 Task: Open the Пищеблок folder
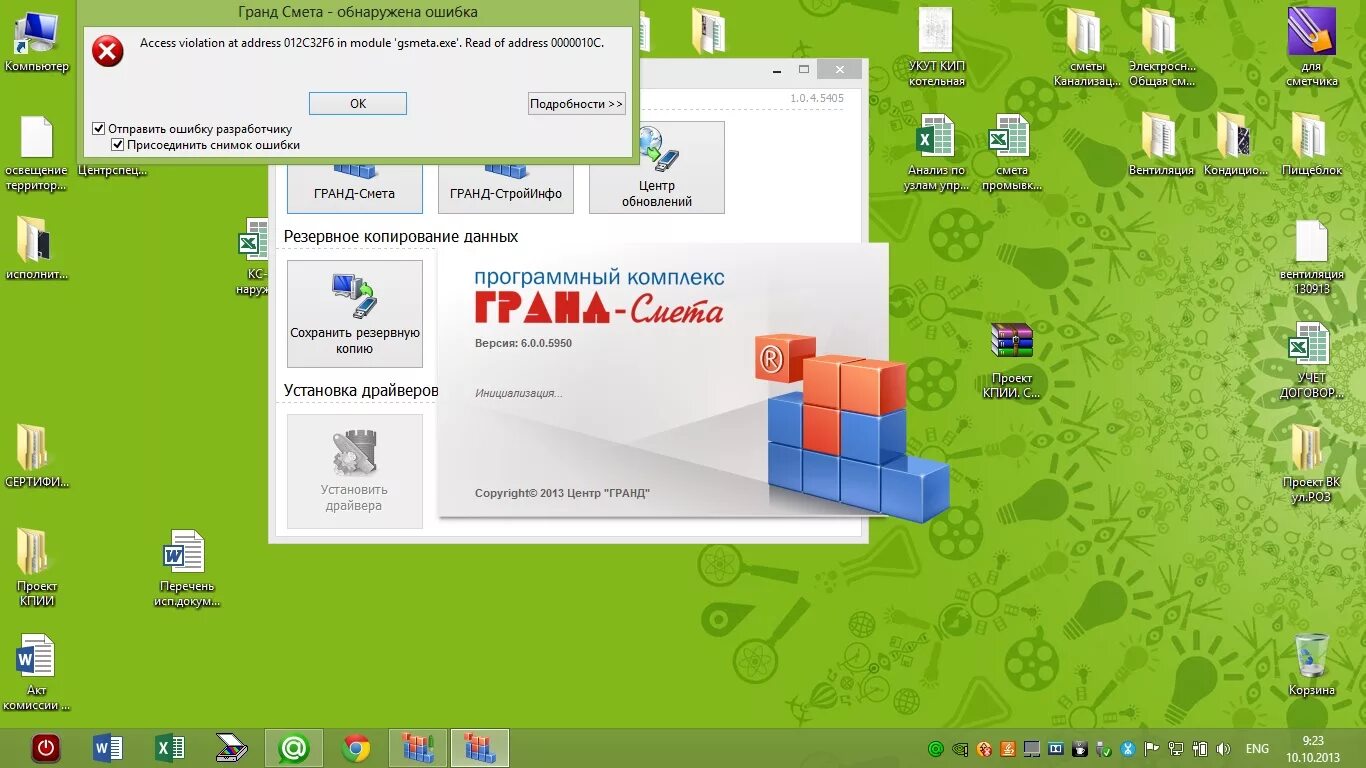1311,145
